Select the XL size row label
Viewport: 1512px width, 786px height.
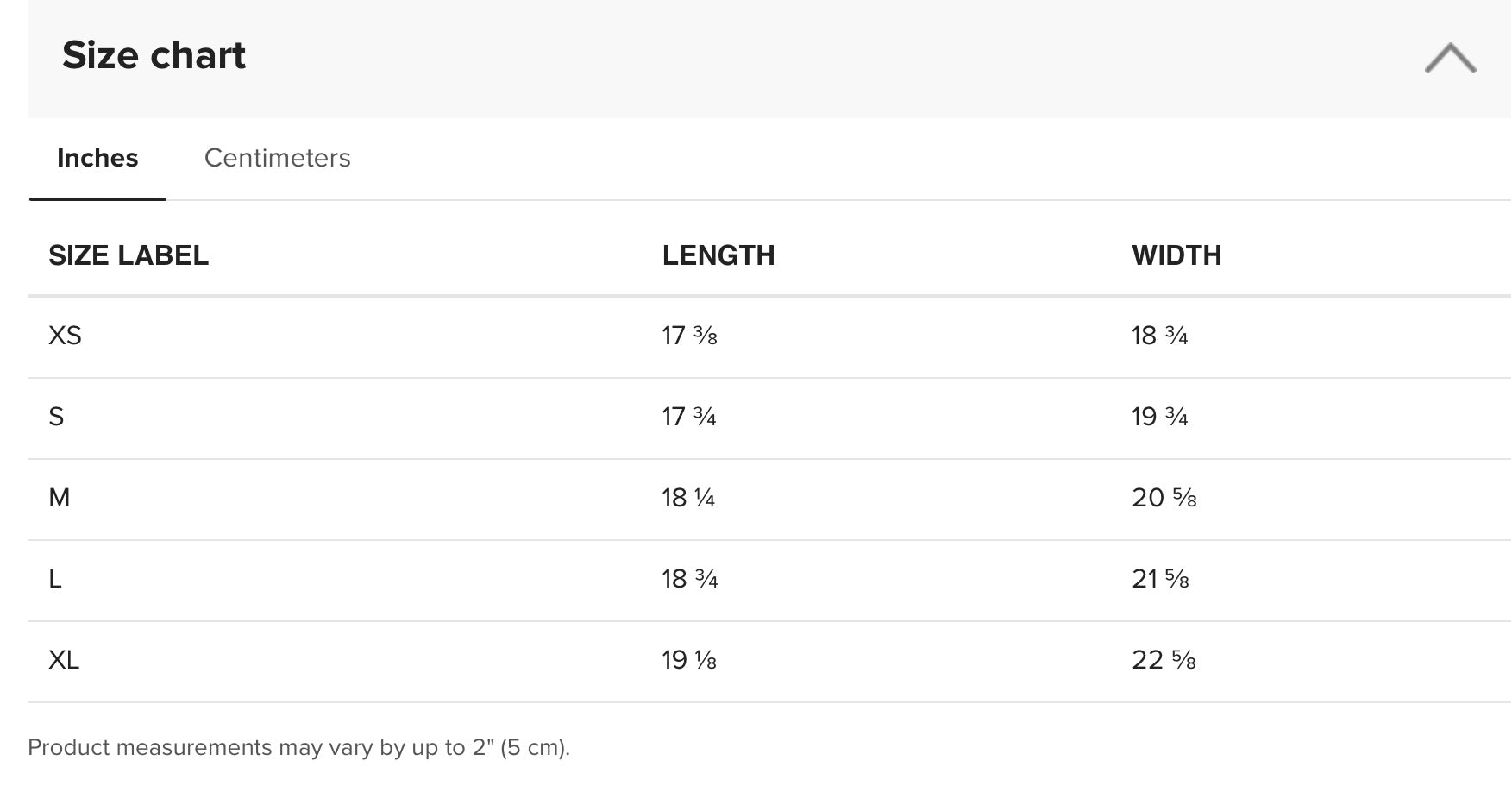pyautogui.click(x=64, y=660)
